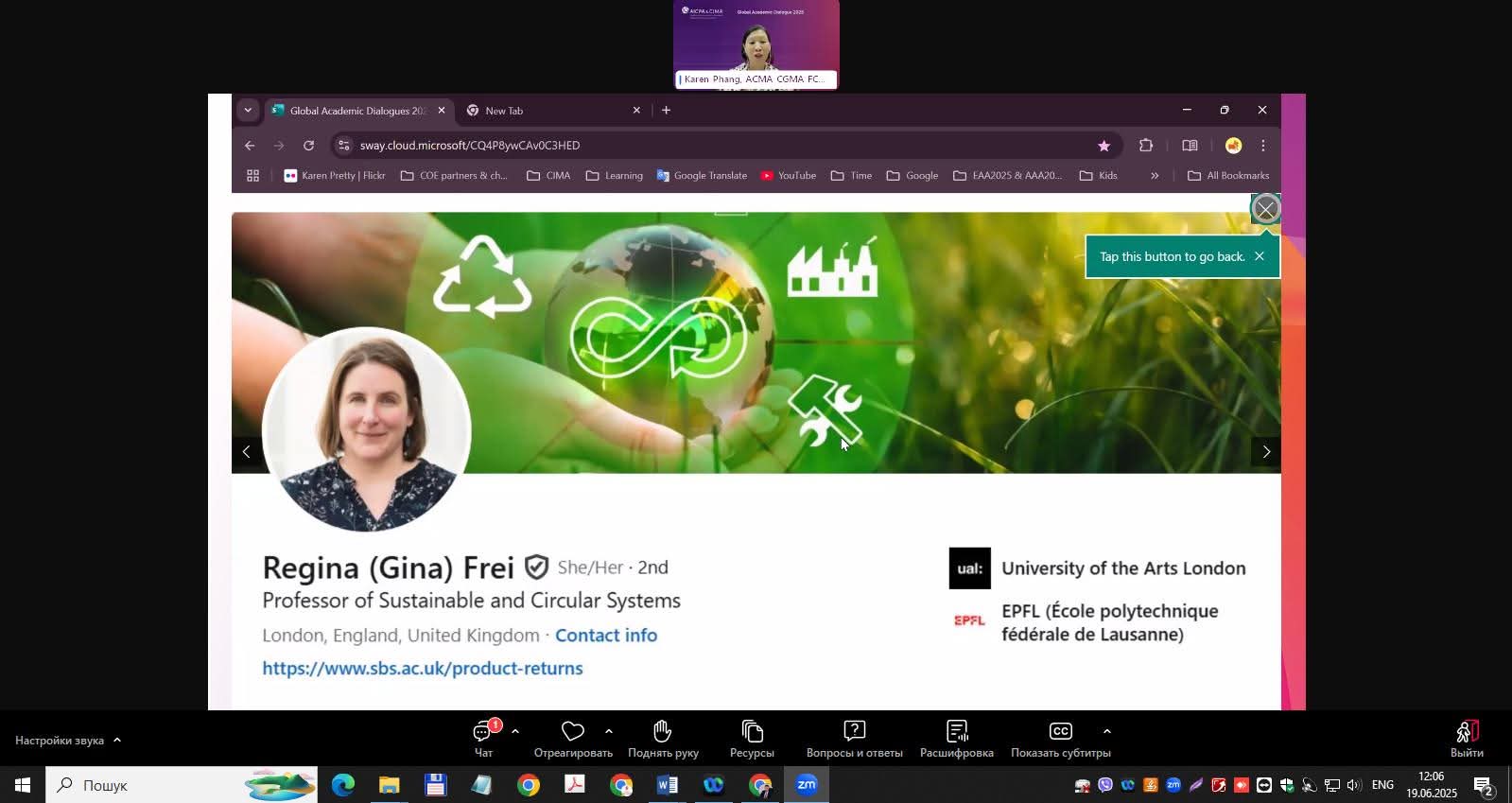Open the Resources icon
1512x803 pixels.
coord(752,732)
